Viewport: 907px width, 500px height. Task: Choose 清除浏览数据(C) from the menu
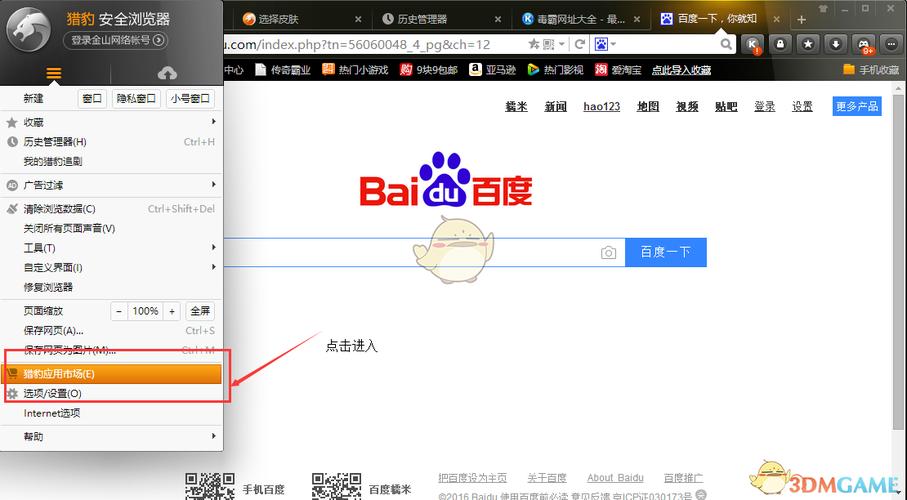(x=111, y=209)
